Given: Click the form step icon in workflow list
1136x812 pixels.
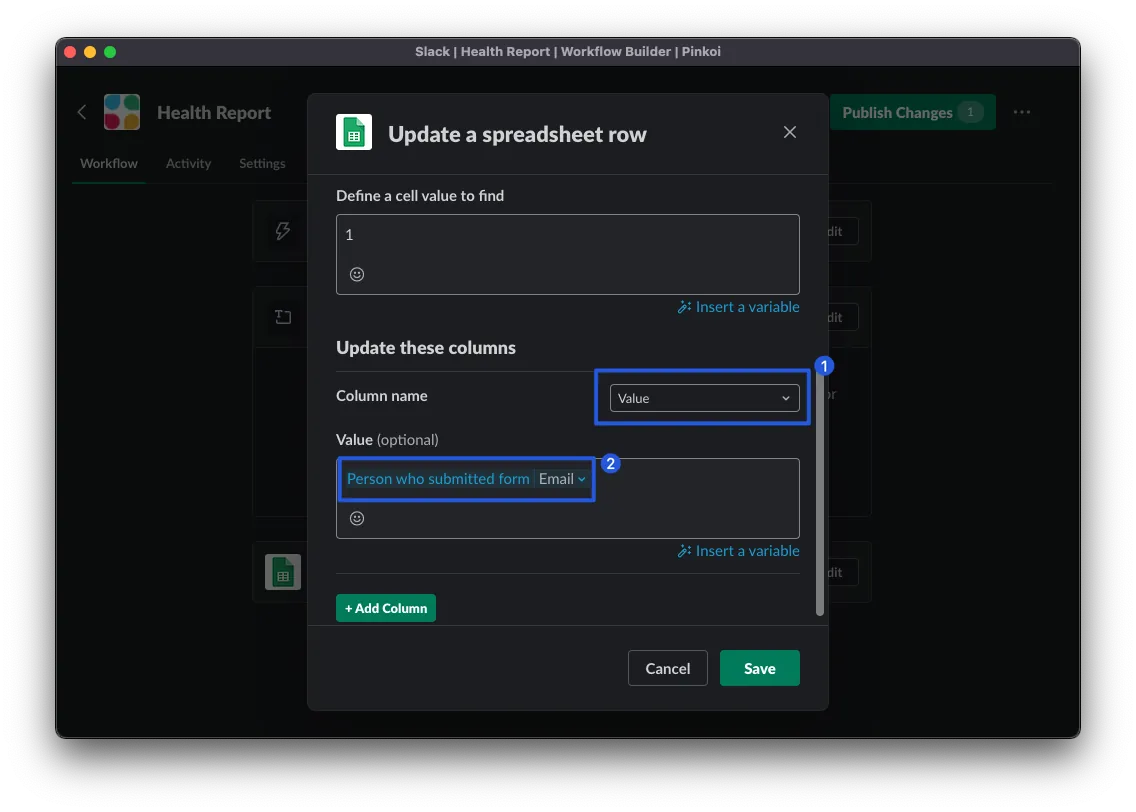Looking at the screenshot, I should point(283,317).
